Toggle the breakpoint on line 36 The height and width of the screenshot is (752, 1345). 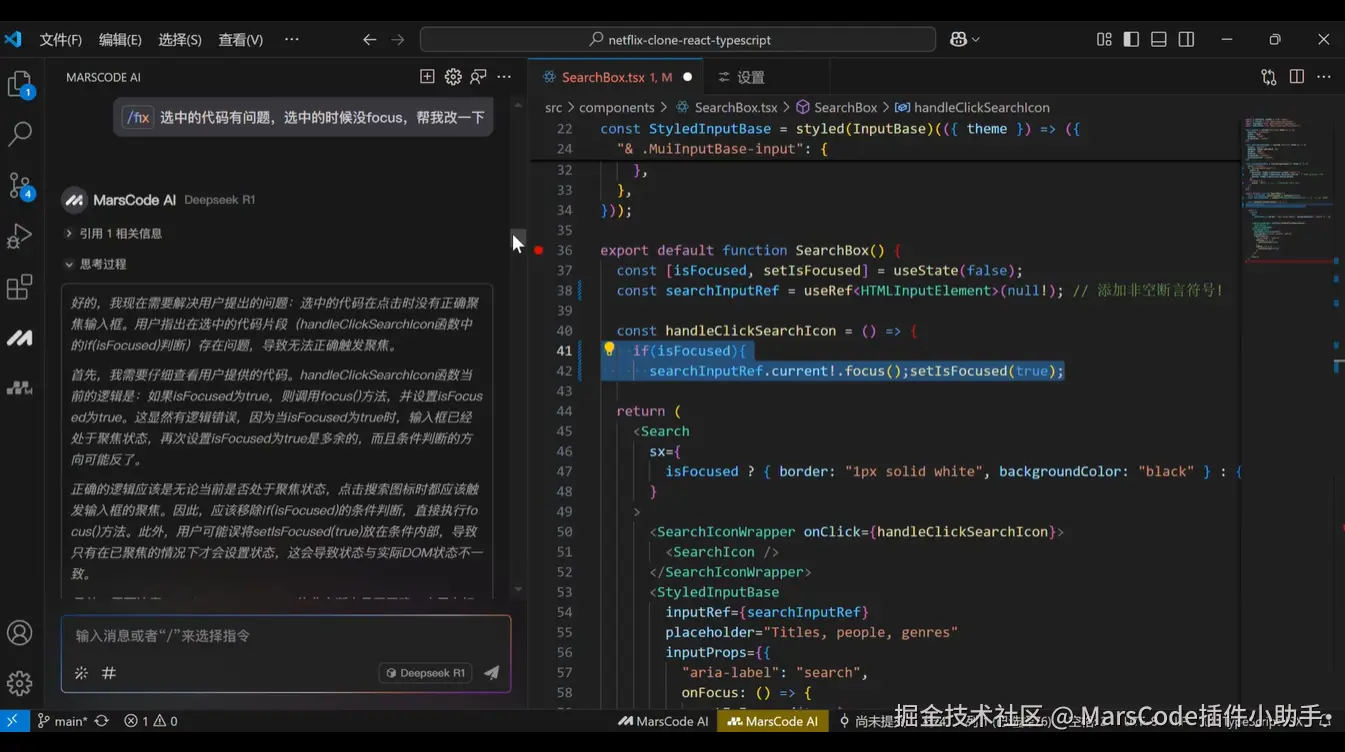click(x=539, y=250)
